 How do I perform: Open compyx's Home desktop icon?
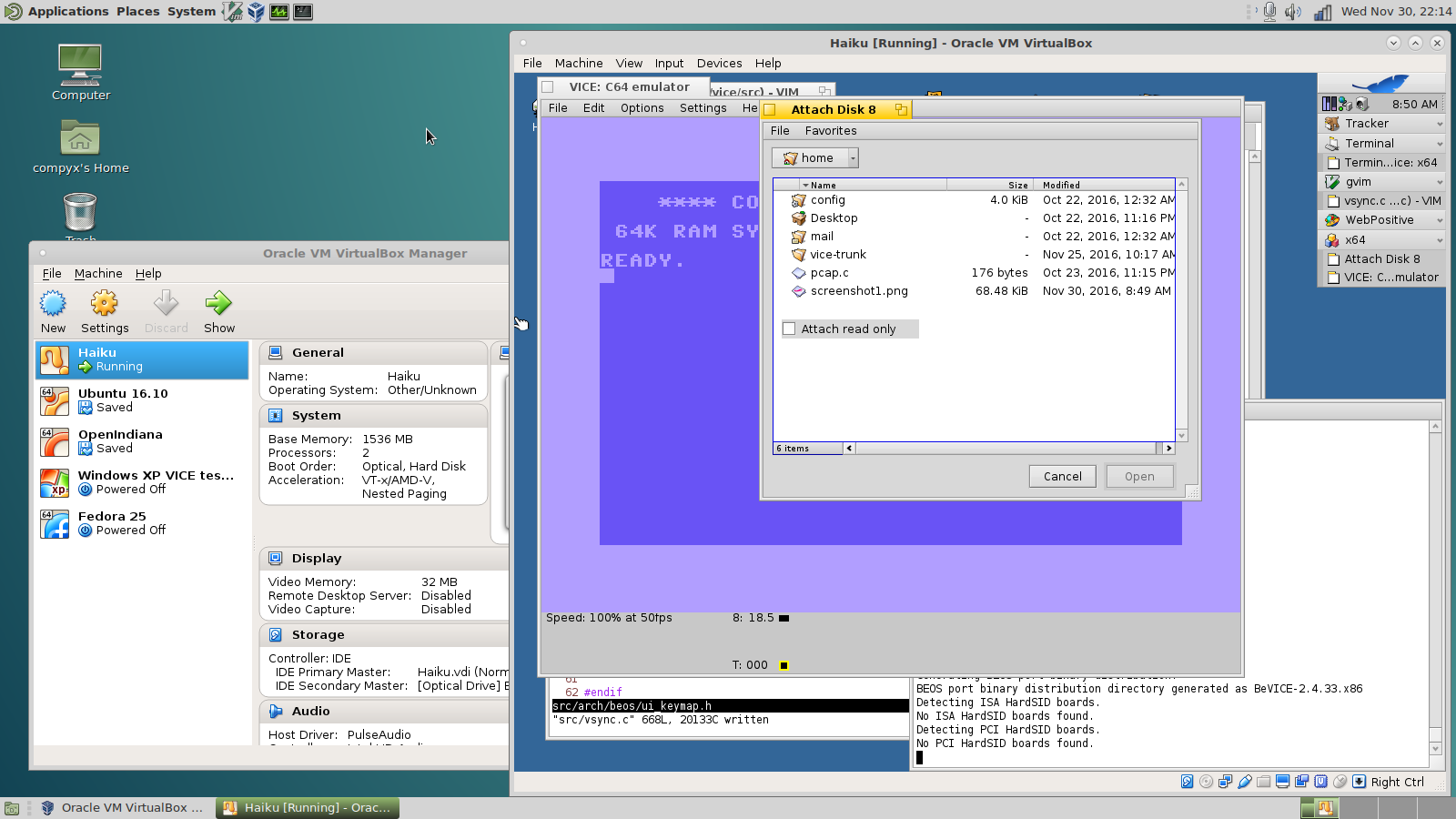point(80,147)
